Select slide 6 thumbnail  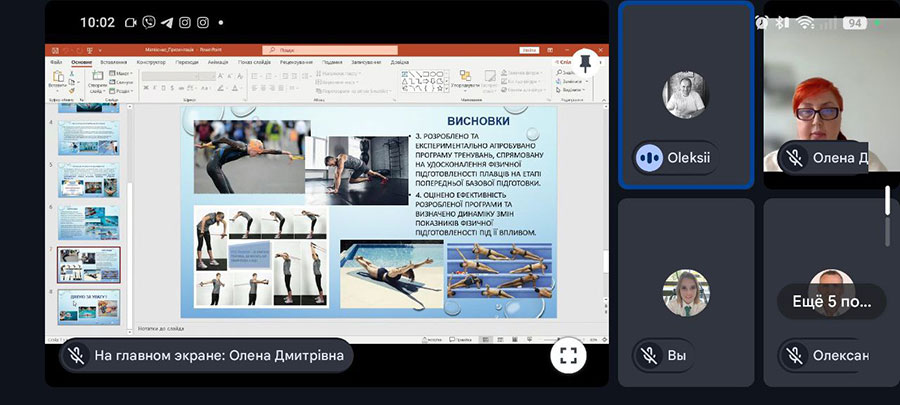pos(88,223)
